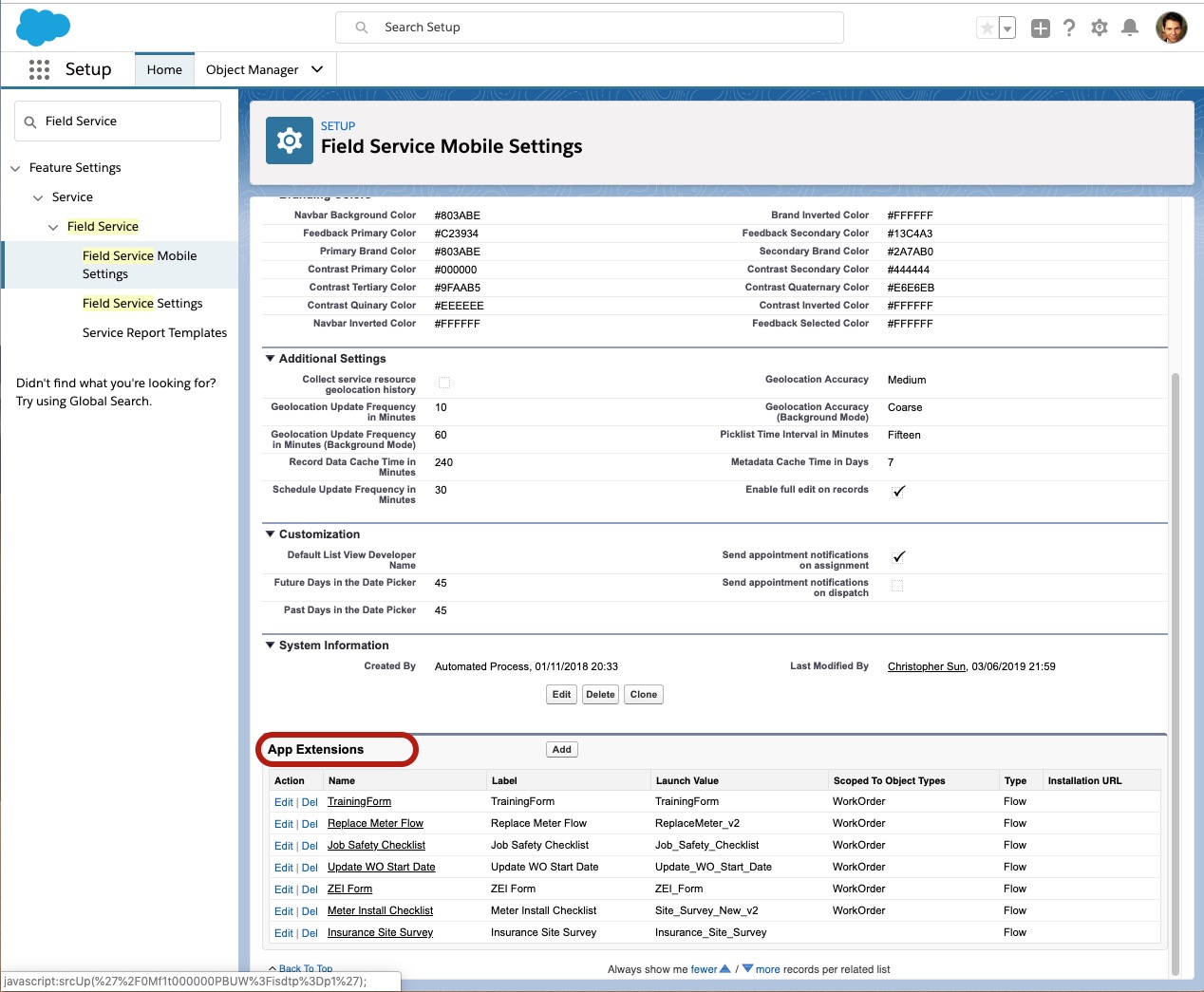Toggle Collect service resource geolocation history checkbox
1204x992 pixels.
[444, 383]
